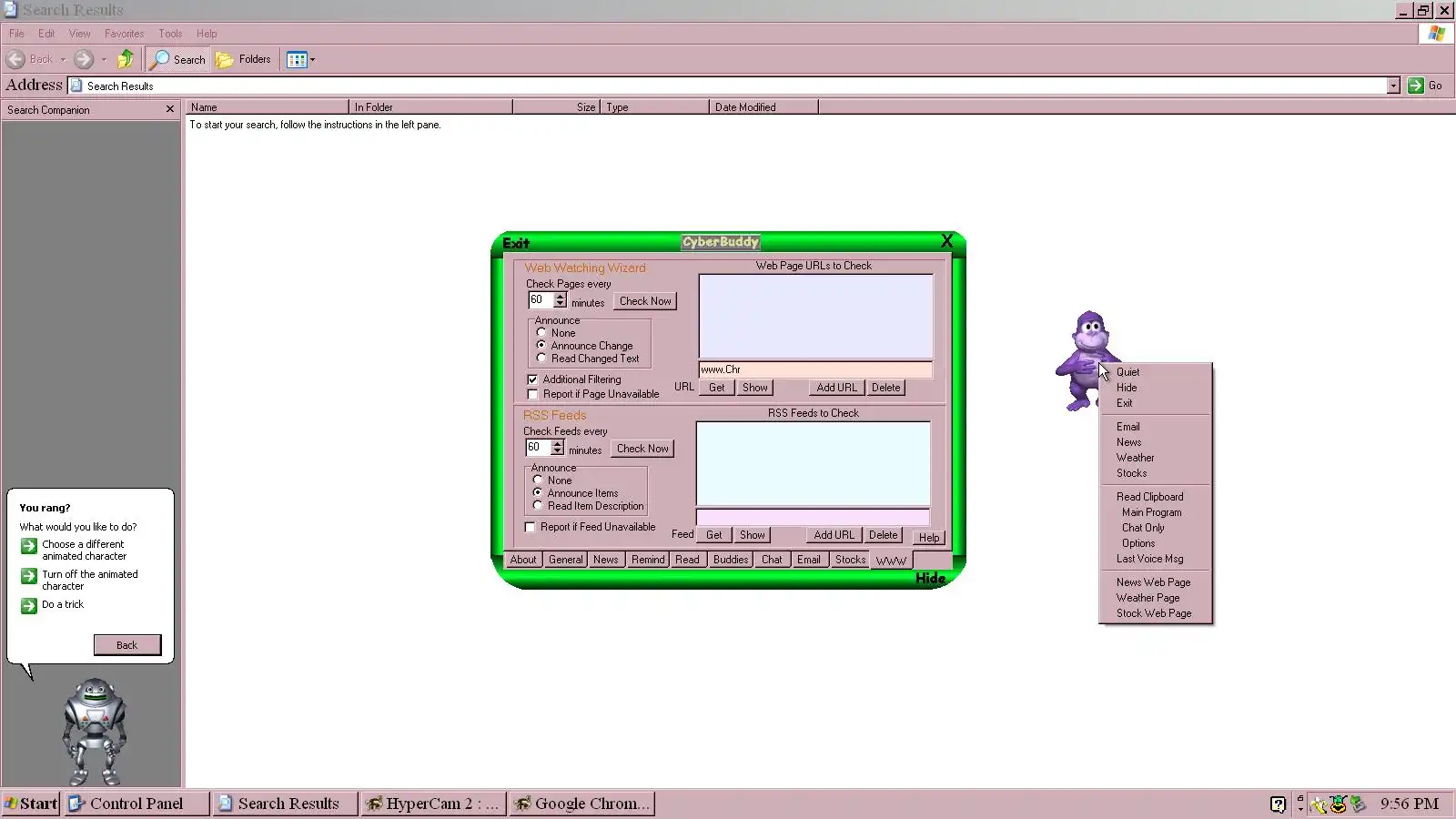Close CyberBuddy with the X icon

click(946, 241)
